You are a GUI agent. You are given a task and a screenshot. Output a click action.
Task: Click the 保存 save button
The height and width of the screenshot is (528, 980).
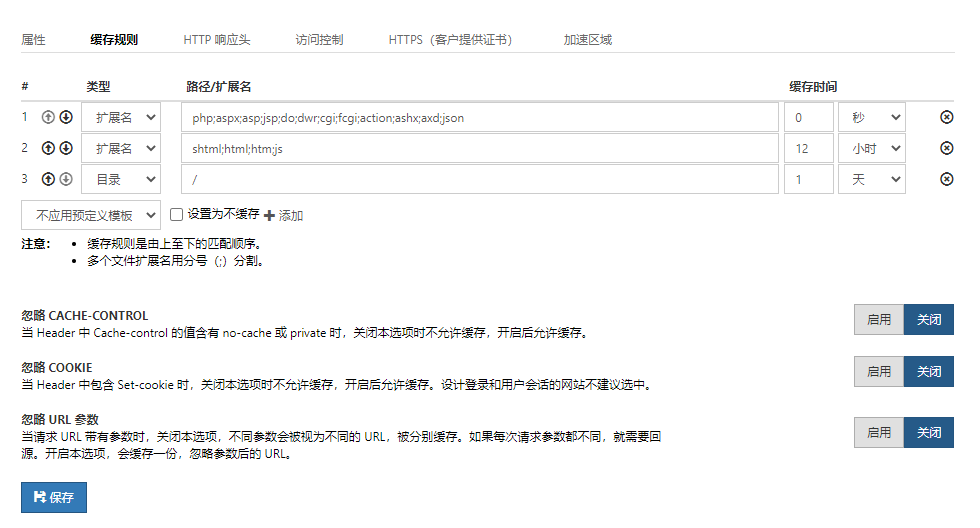[x=54, y=497]
